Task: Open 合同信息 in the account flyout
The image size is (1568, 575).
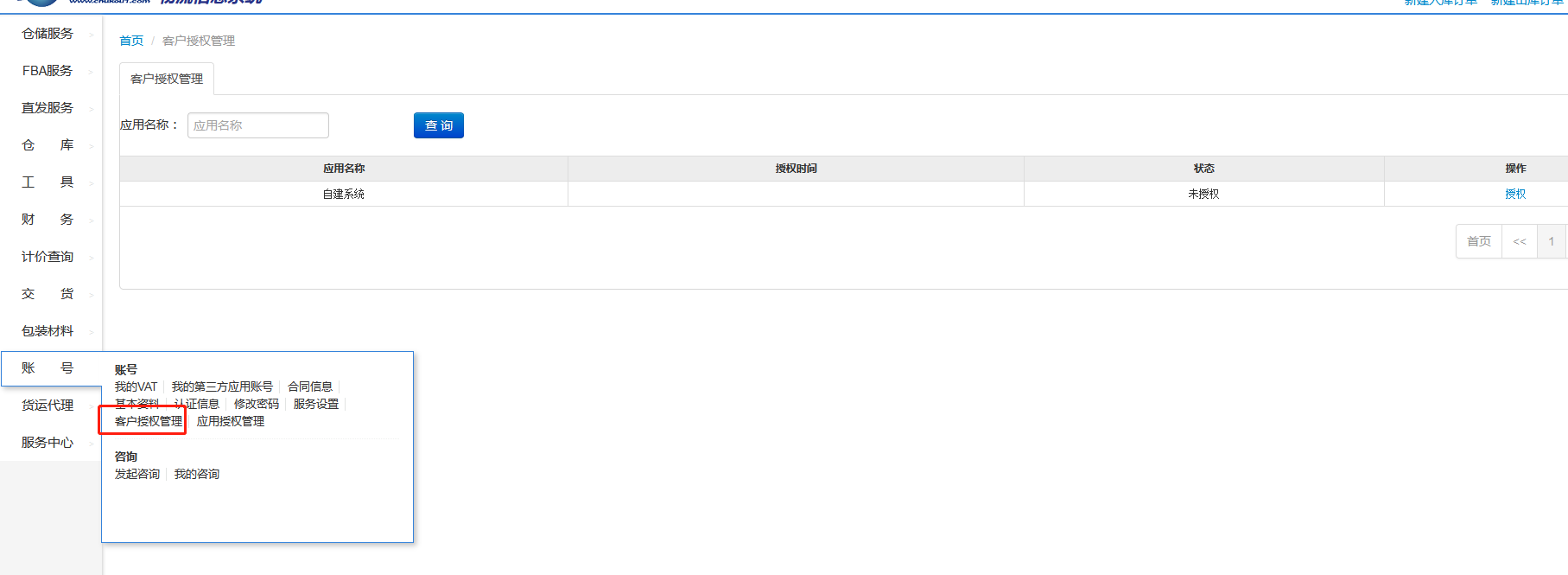Action: click(x=310, y=387)
